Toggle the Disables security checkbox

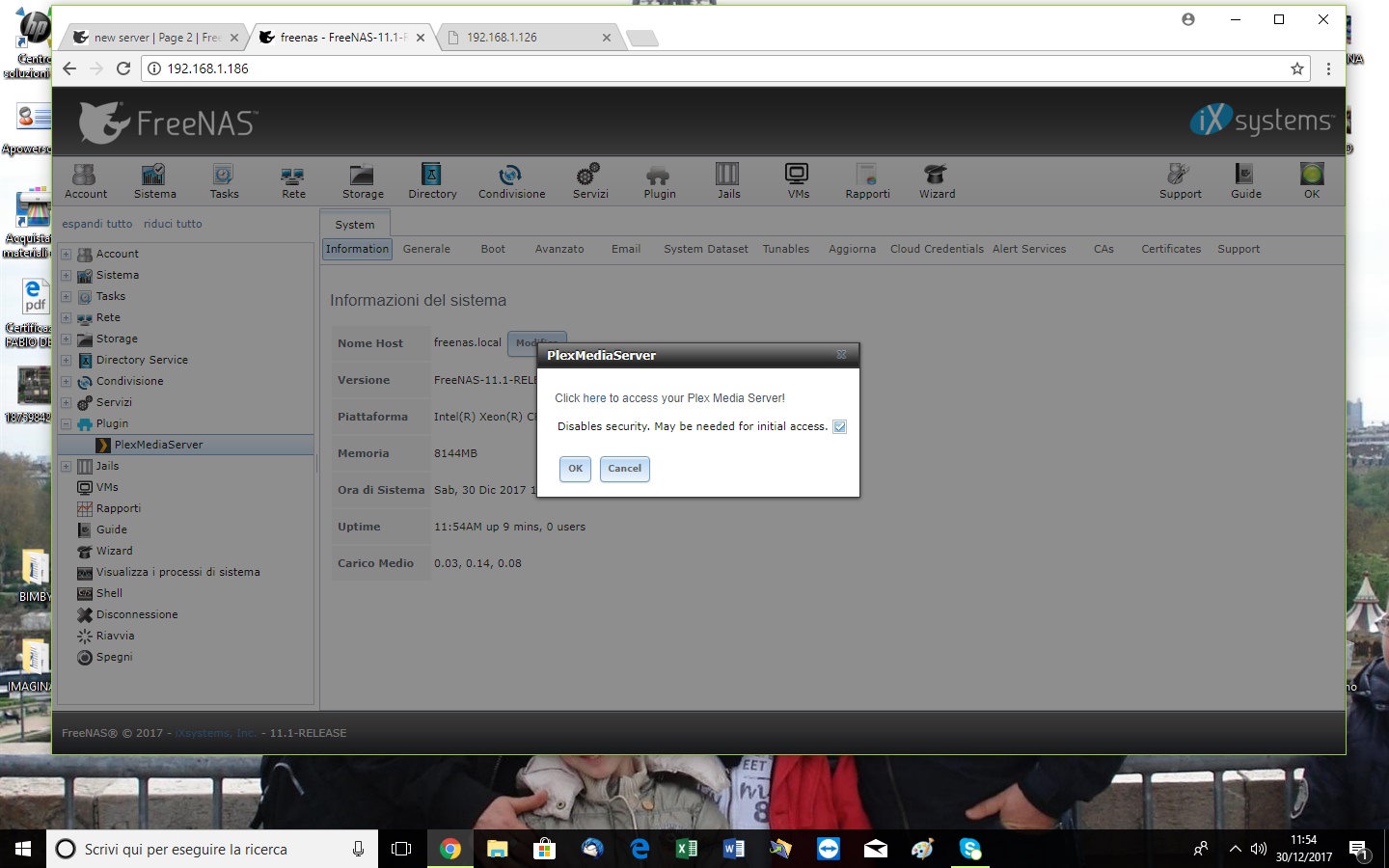click(839, 427)
